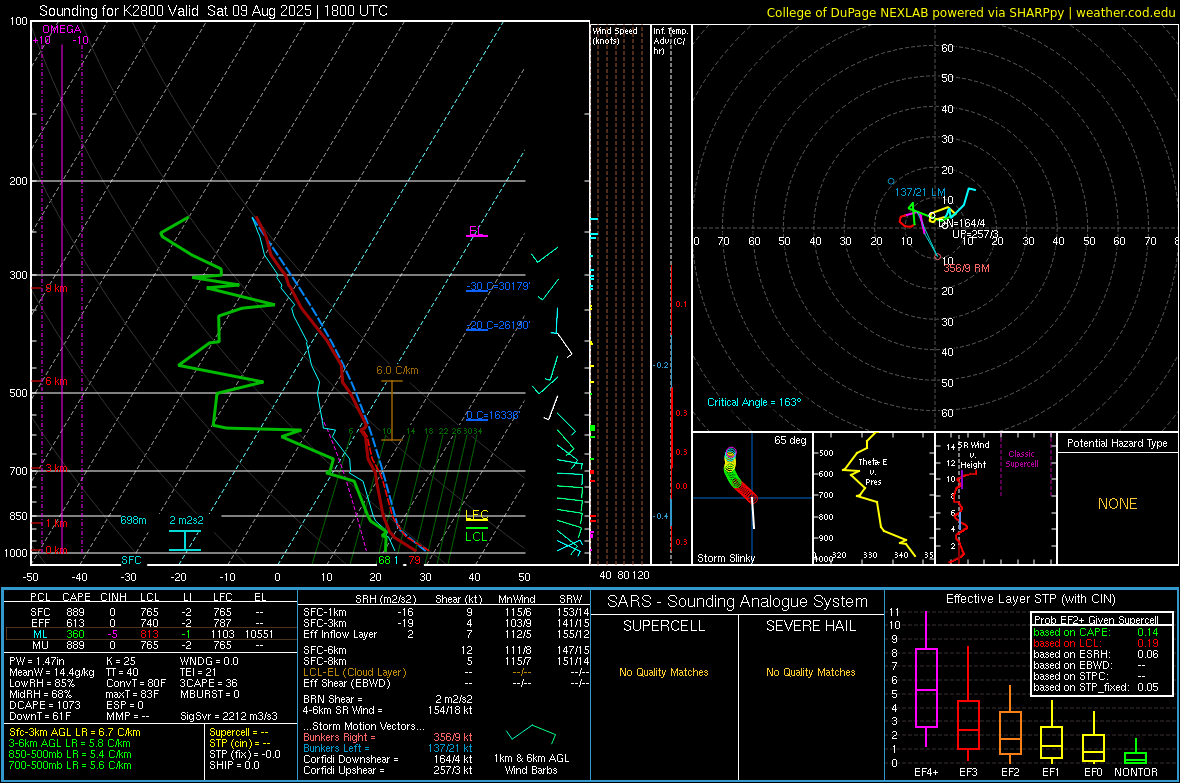Click the -30 C=30179' height label
Viewport: 1180px width, 783px height.
pos(498,286)
